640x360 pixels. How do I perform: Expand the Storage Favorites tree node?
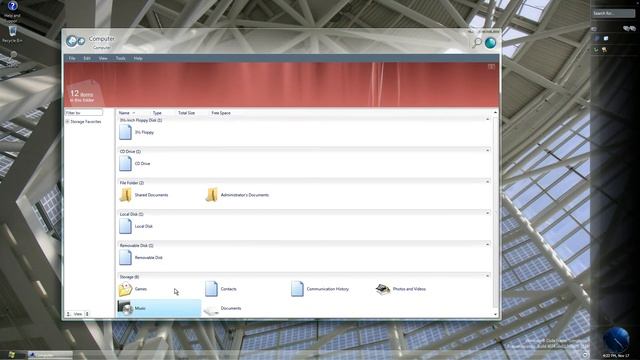[67, 122]
